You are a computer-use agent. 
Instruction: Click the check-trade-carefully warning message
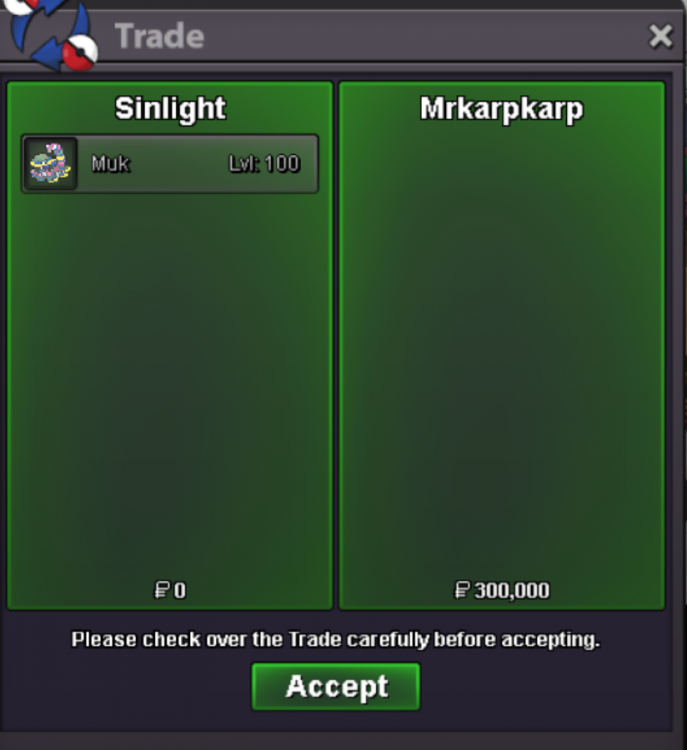(x=335, y=640)
